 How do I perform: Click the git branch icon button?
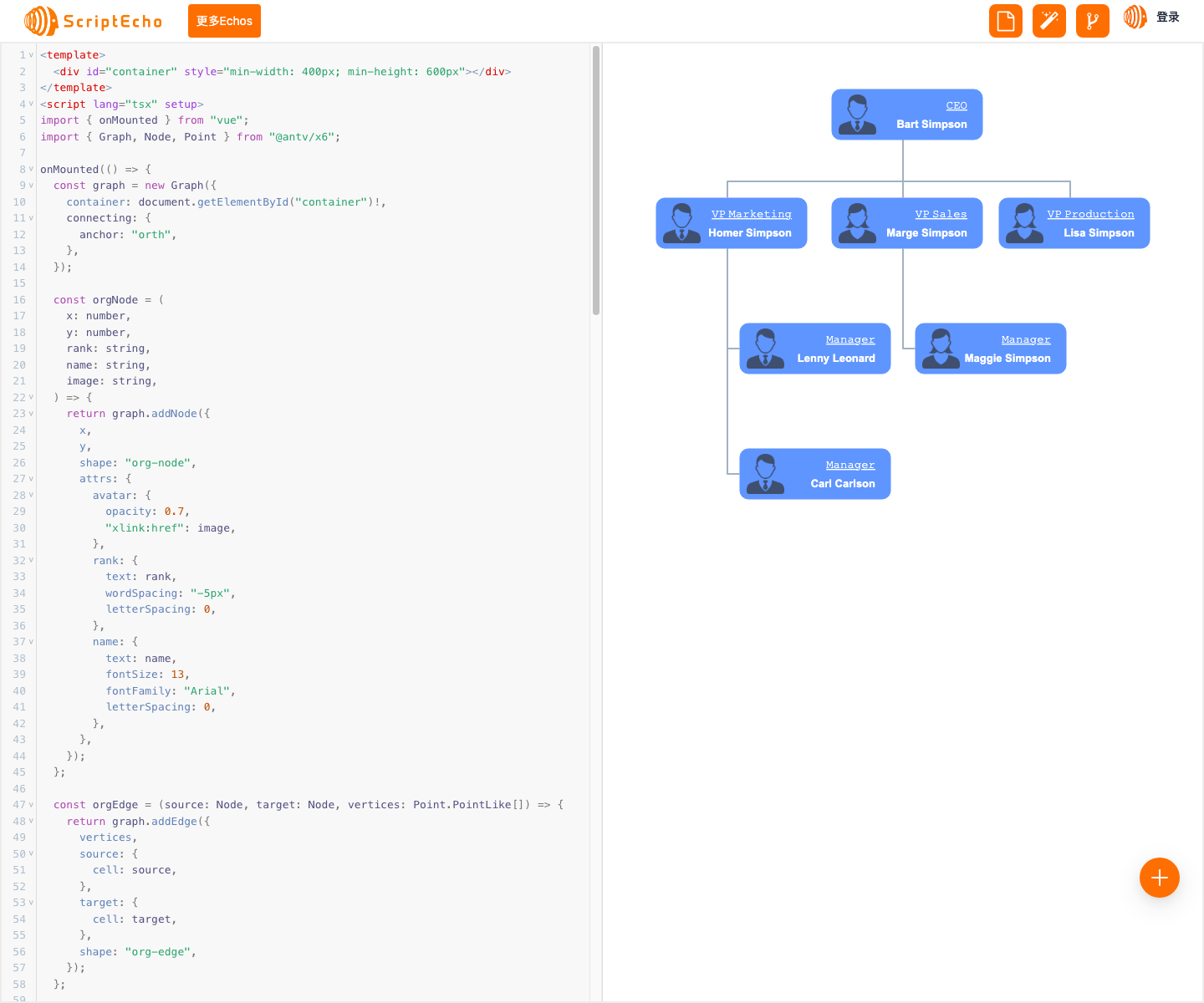coord(1093,21)
